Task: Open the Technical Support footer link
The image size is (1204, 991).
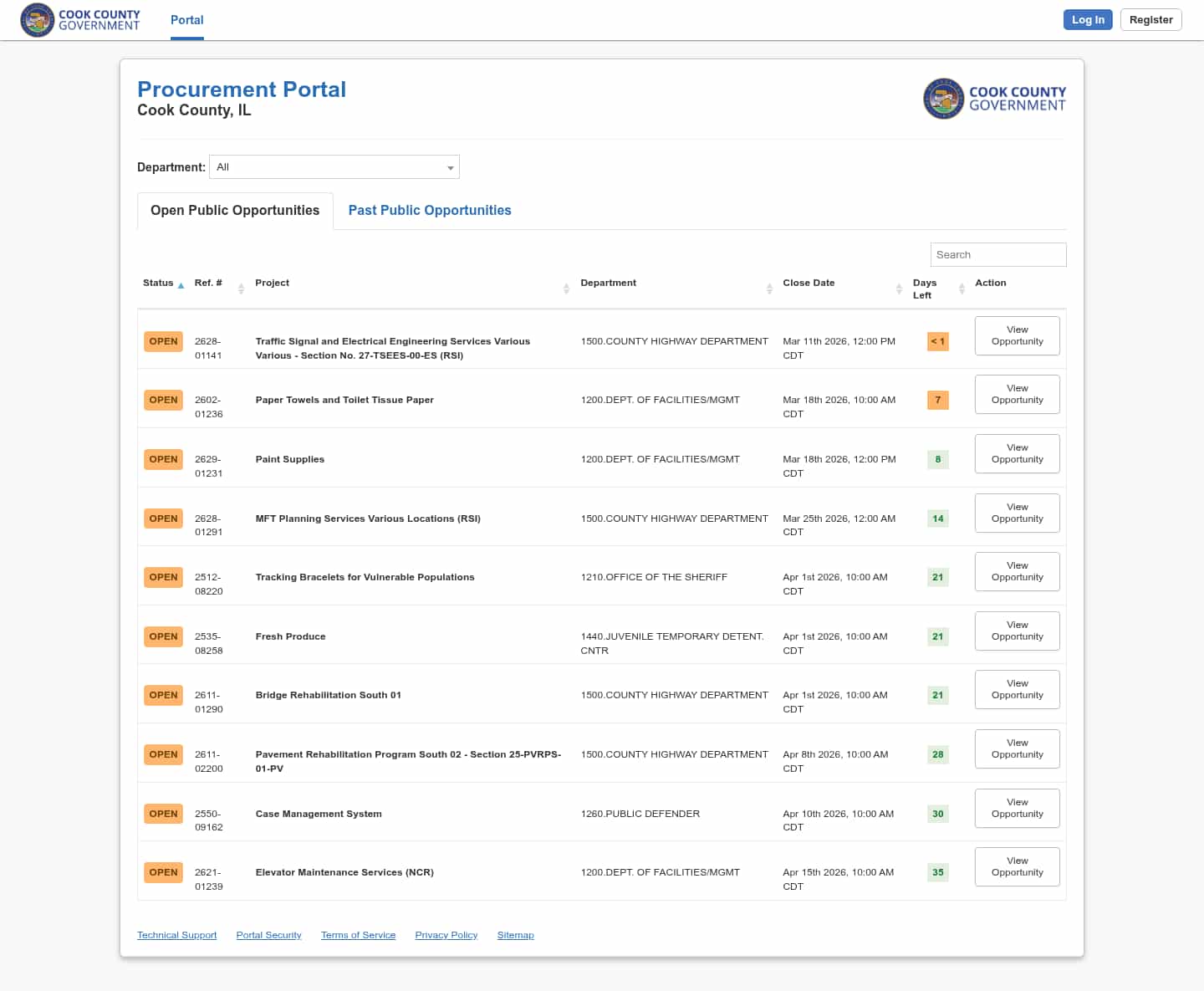Action: pos(176,935)
